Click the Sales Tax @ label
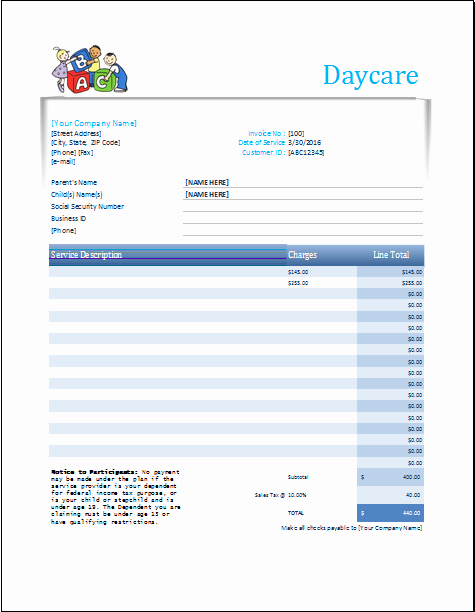The width and height of the screenshot is (475, 612). coord(270,495)
